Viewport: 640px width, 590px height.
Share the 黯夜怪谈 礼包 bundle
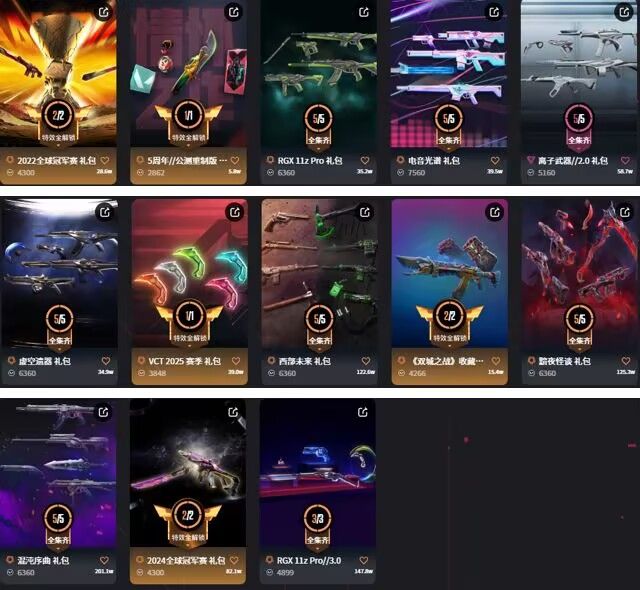point(625,212)
